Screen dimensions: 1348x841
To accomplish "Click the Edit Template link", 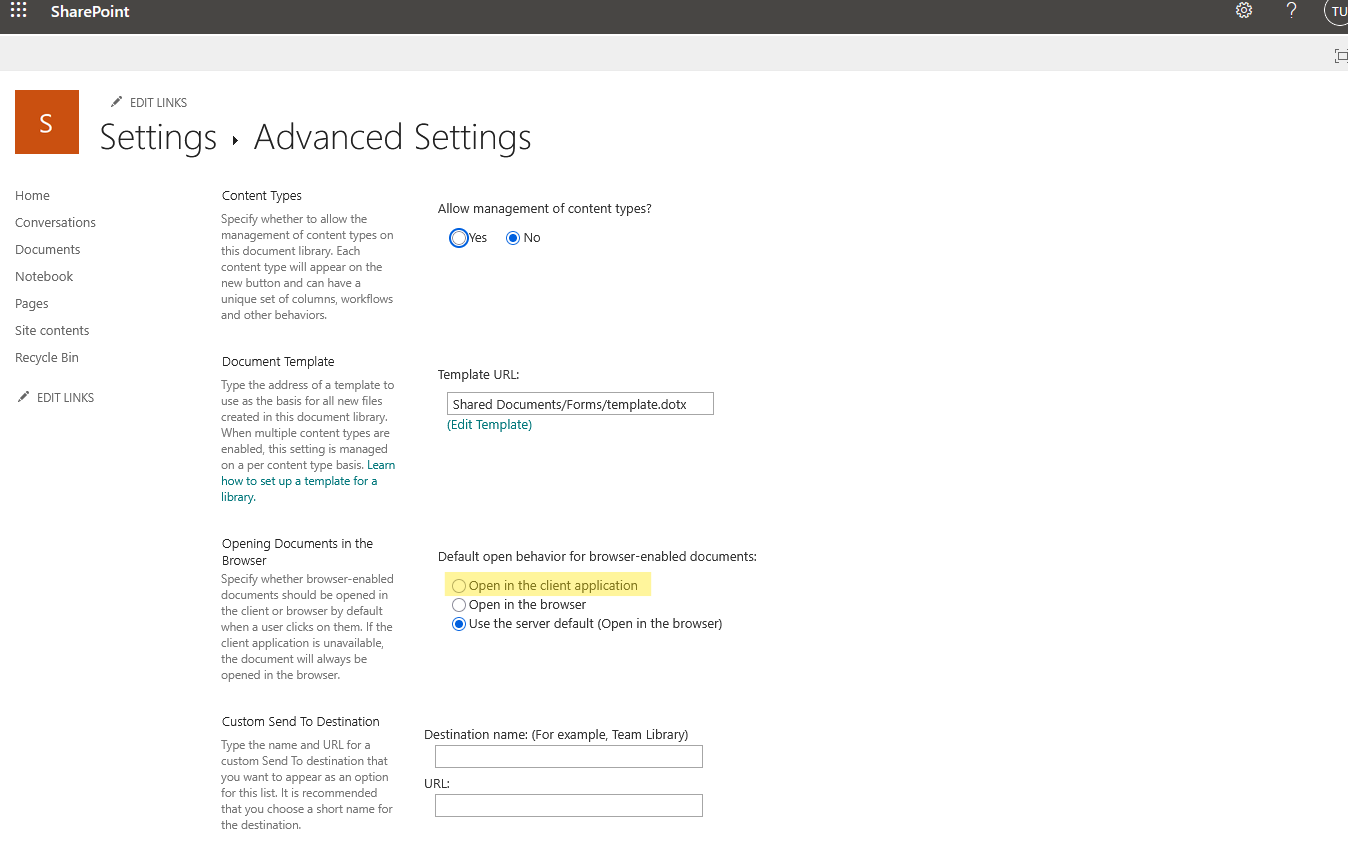I will click(x=489, y=424).
